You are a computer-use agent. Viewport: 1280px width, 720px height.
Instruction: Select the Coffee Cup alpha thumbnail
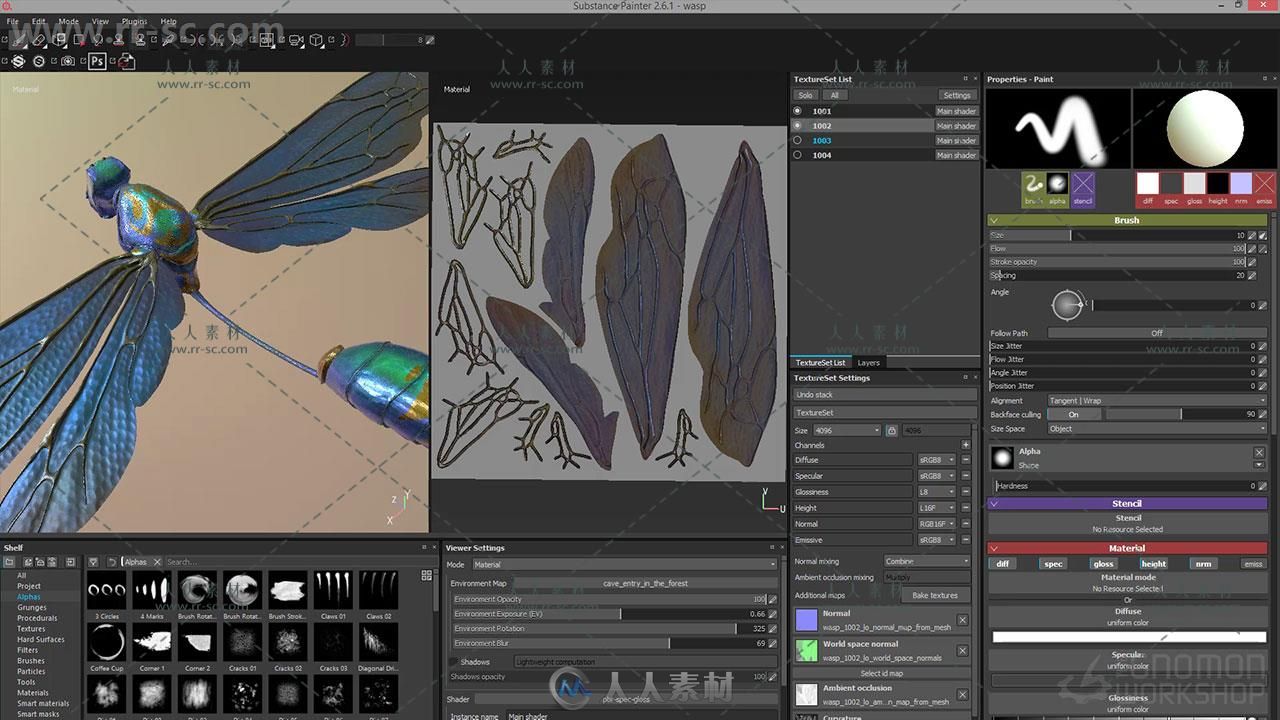click(106, 642)
